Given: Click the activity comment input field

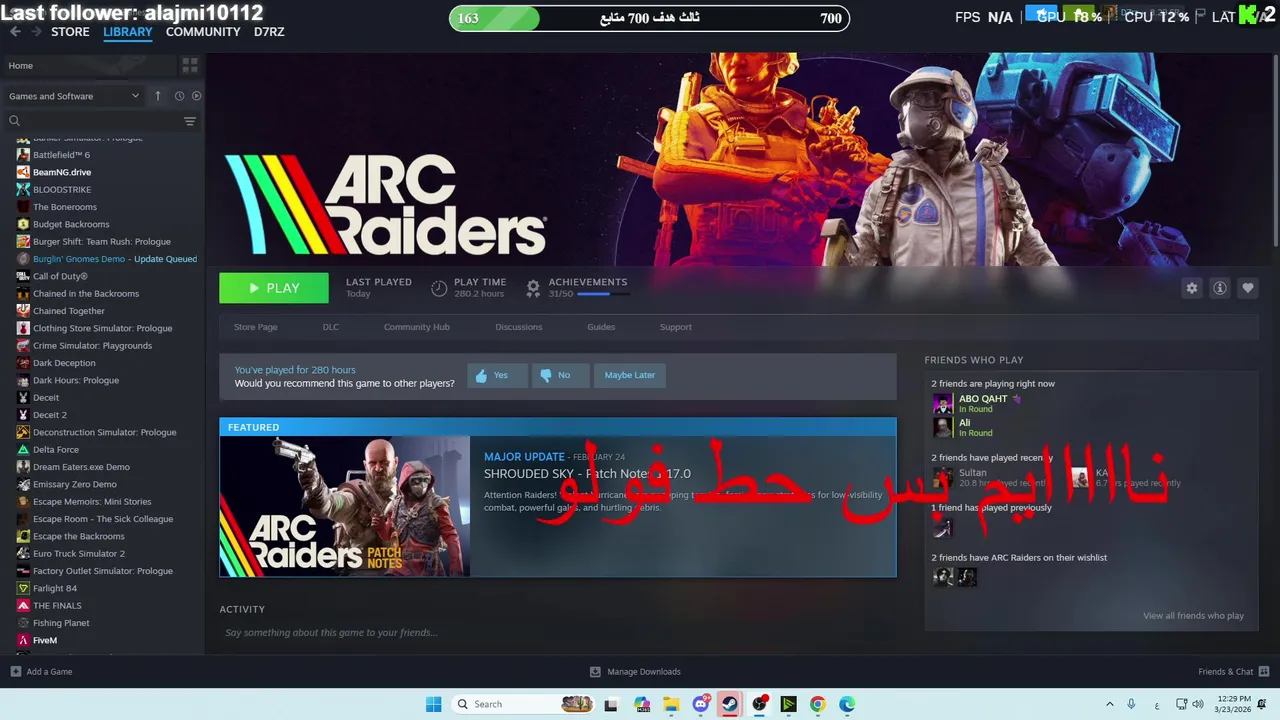Looking at the screenshot, I should pyautogui.click(x=558, y=633).
